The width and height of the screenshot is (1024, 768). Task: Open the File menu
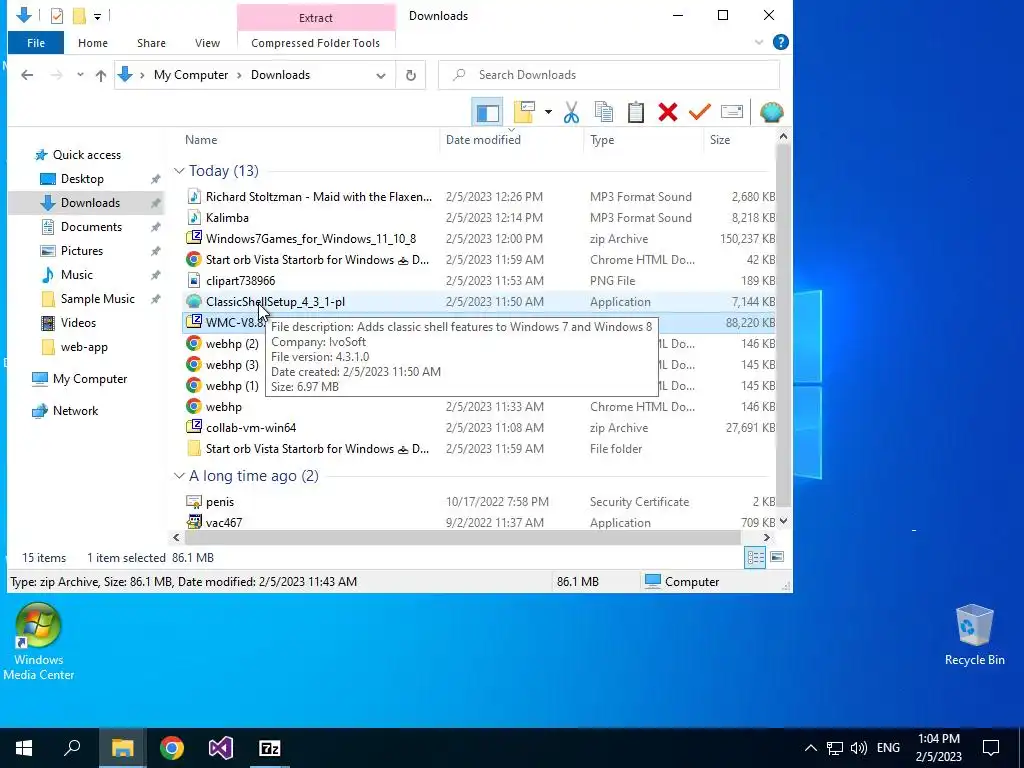[x=36, y=43]
